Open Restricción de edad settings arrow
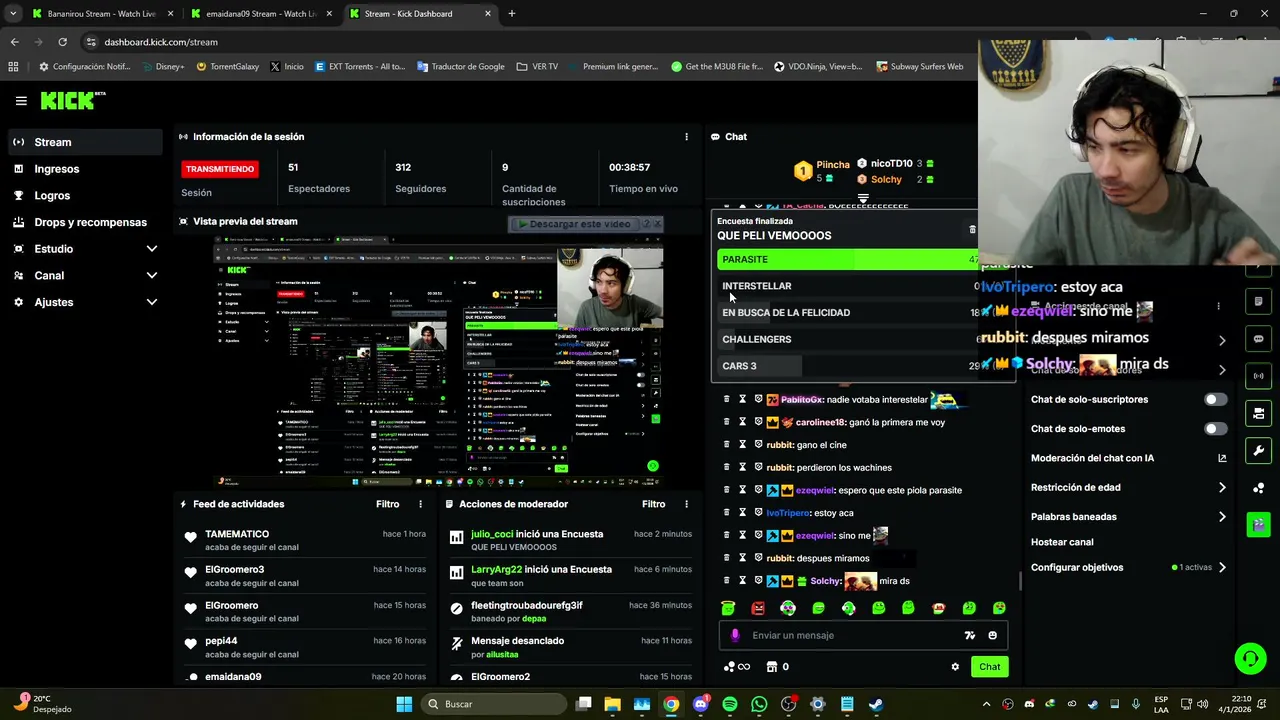The image size is (1280, 720). [1222, 488]
